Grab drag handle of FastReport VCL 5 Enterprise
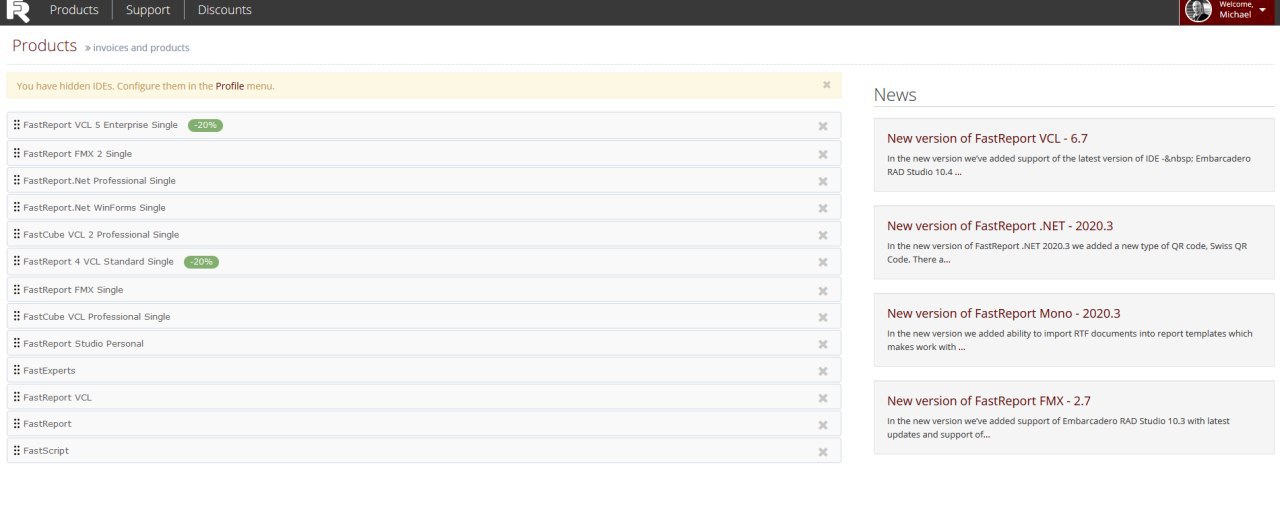This screenshot has width=1280, height=517. (17, 125)
